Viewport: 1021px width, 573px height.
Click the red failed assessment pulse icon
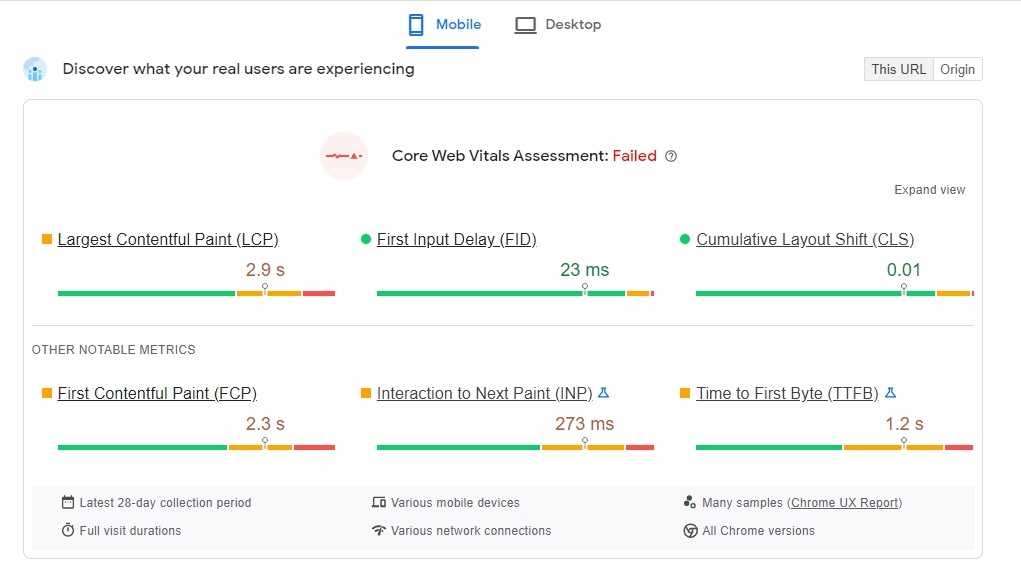pos(344,156)
